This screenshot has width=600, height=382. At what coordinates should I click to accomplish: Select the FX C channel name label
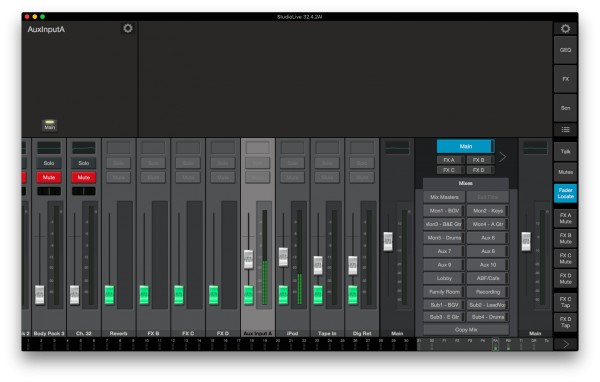click(x=188, y=333)
